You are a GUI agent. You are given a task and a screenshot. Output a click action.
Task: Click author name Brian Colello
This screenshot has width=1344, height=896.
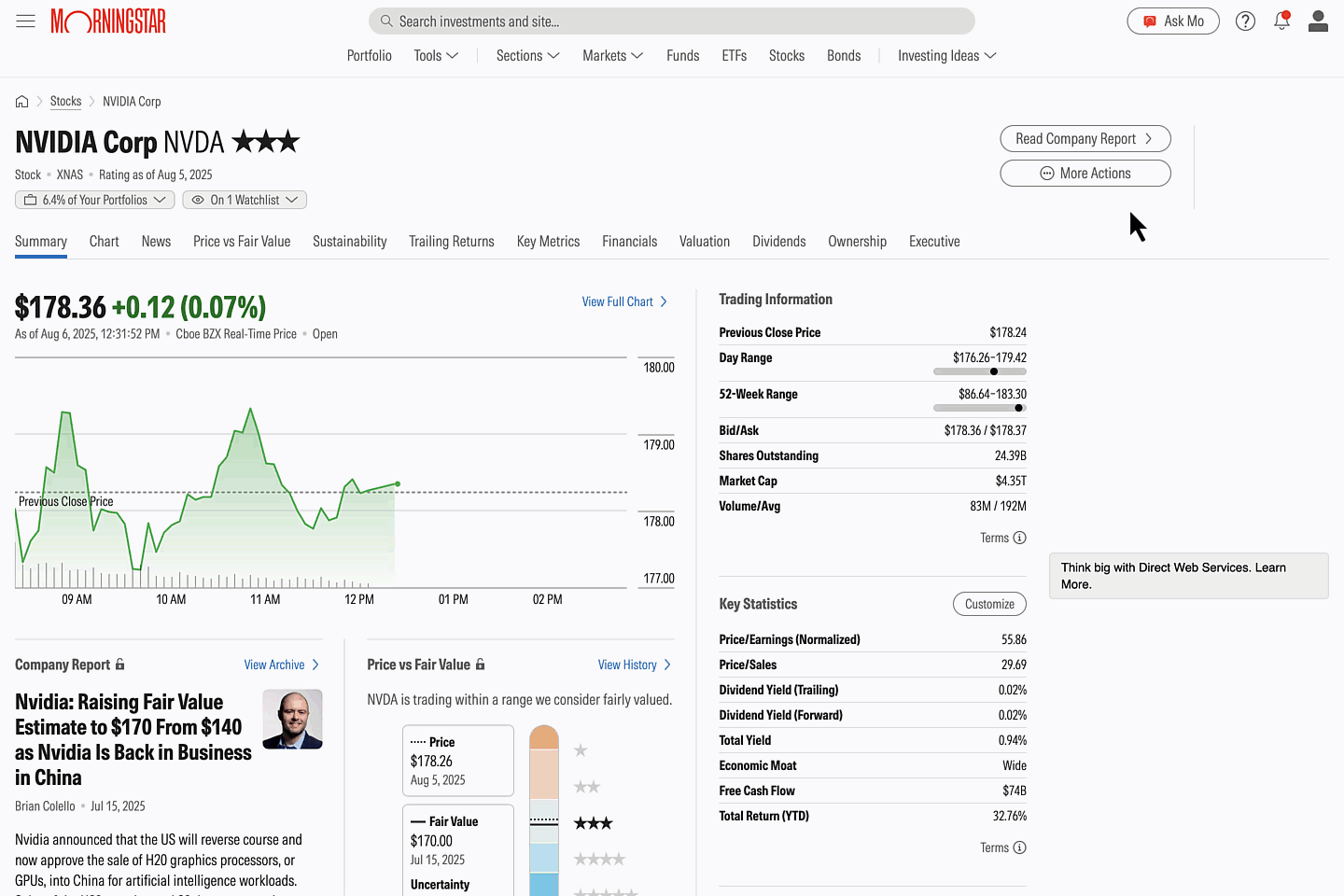(45, 805)
